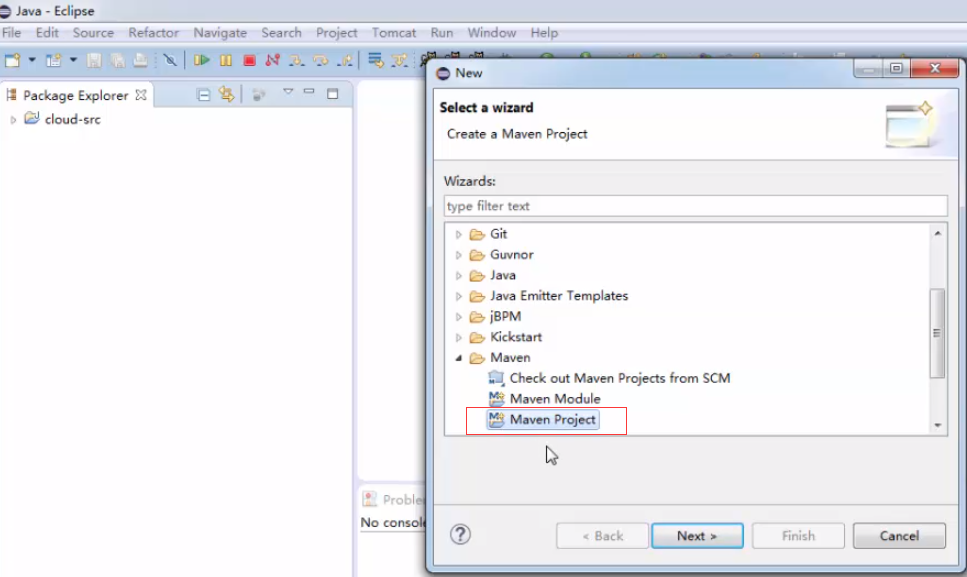Collapse all in Package Explorer
This screenshot has height=577, width=967.
click(203, 95)
